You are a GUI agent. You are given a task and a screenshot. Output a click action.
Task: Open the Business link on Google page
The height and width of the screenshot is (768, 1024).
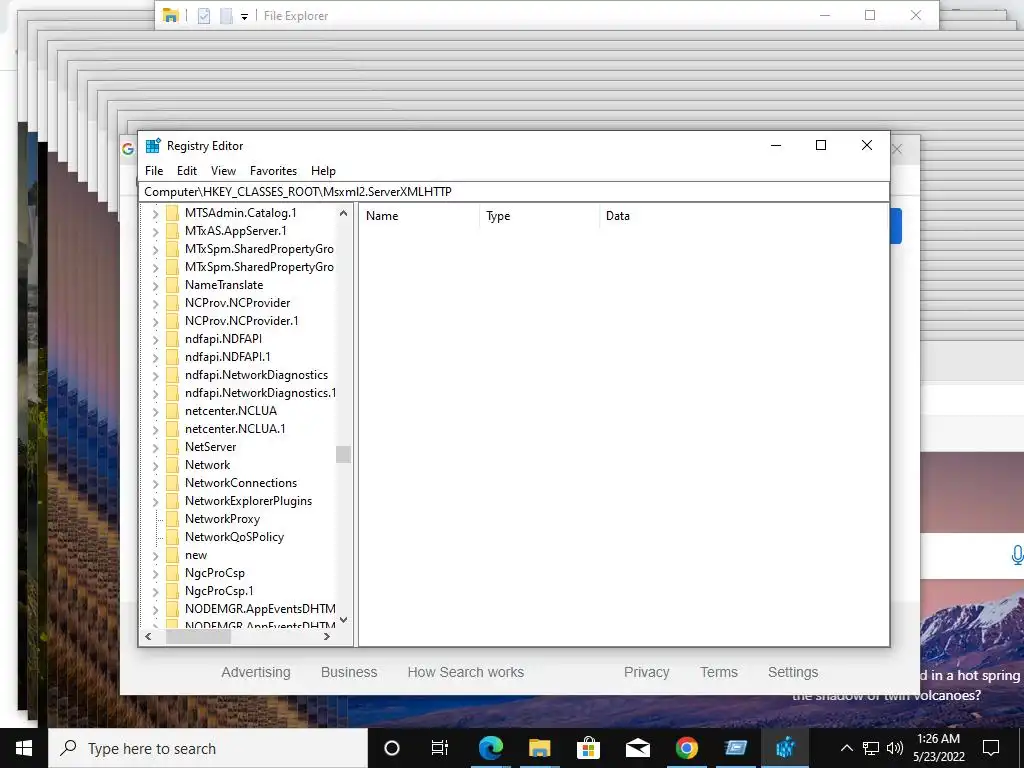tap(349, 672)
